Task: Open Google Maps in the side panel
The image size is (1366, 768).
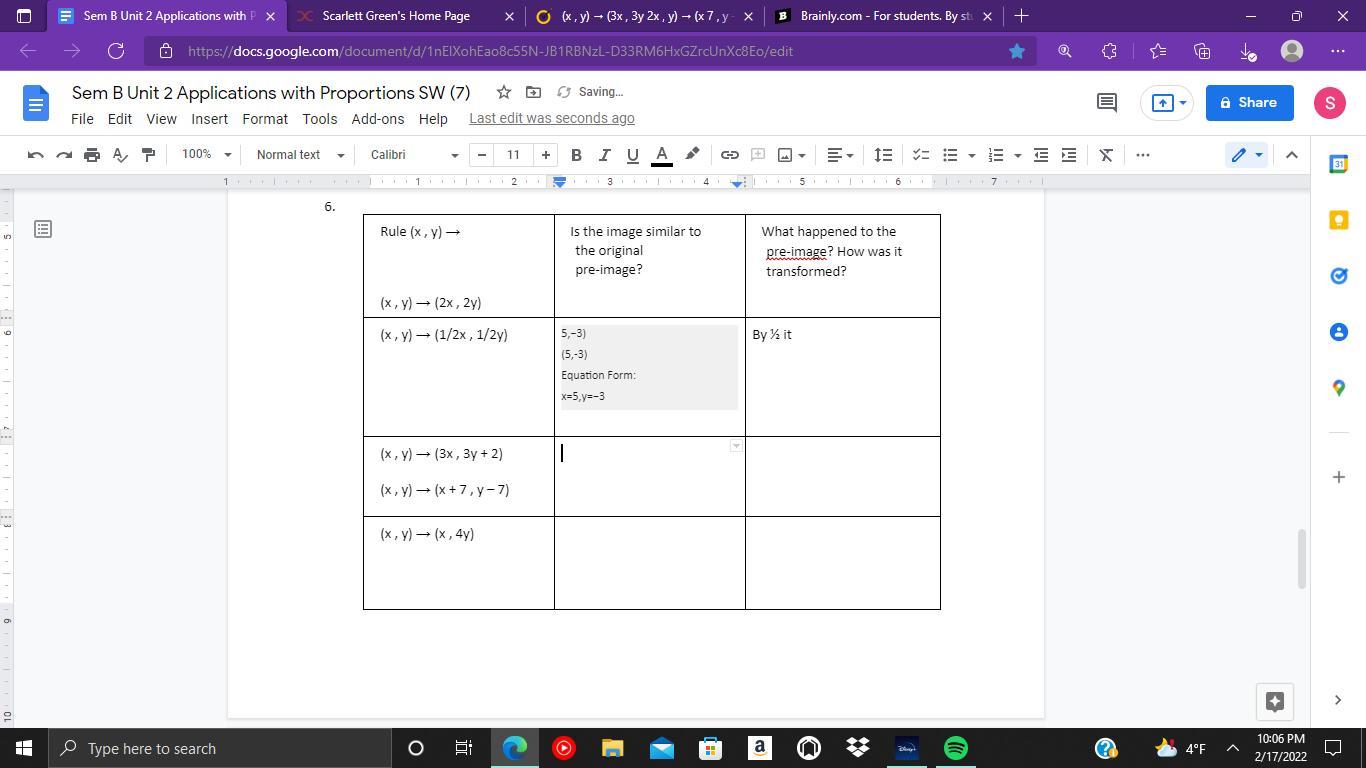Action: point(1339,388)
